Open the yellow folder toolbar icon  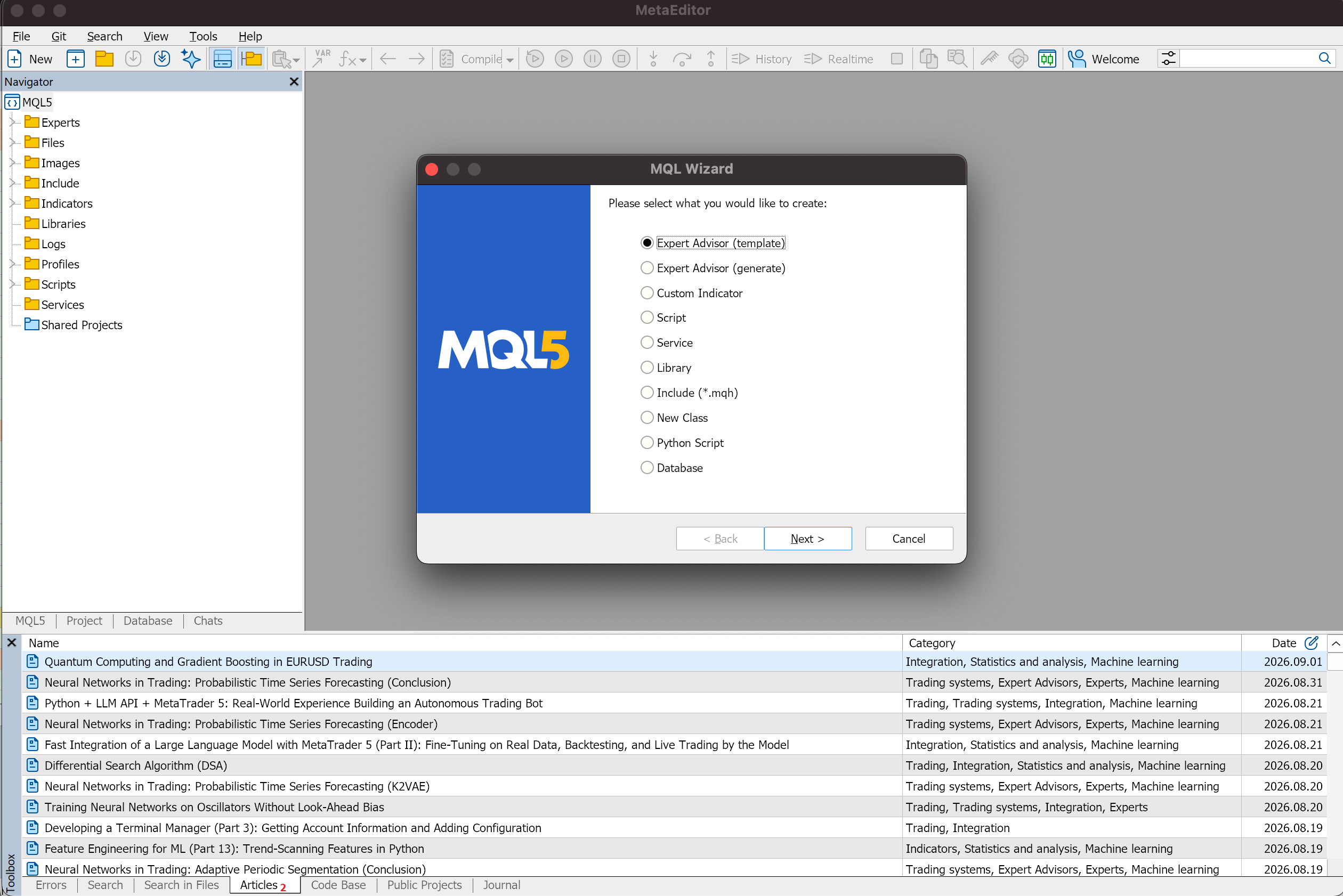coord(104,59)
